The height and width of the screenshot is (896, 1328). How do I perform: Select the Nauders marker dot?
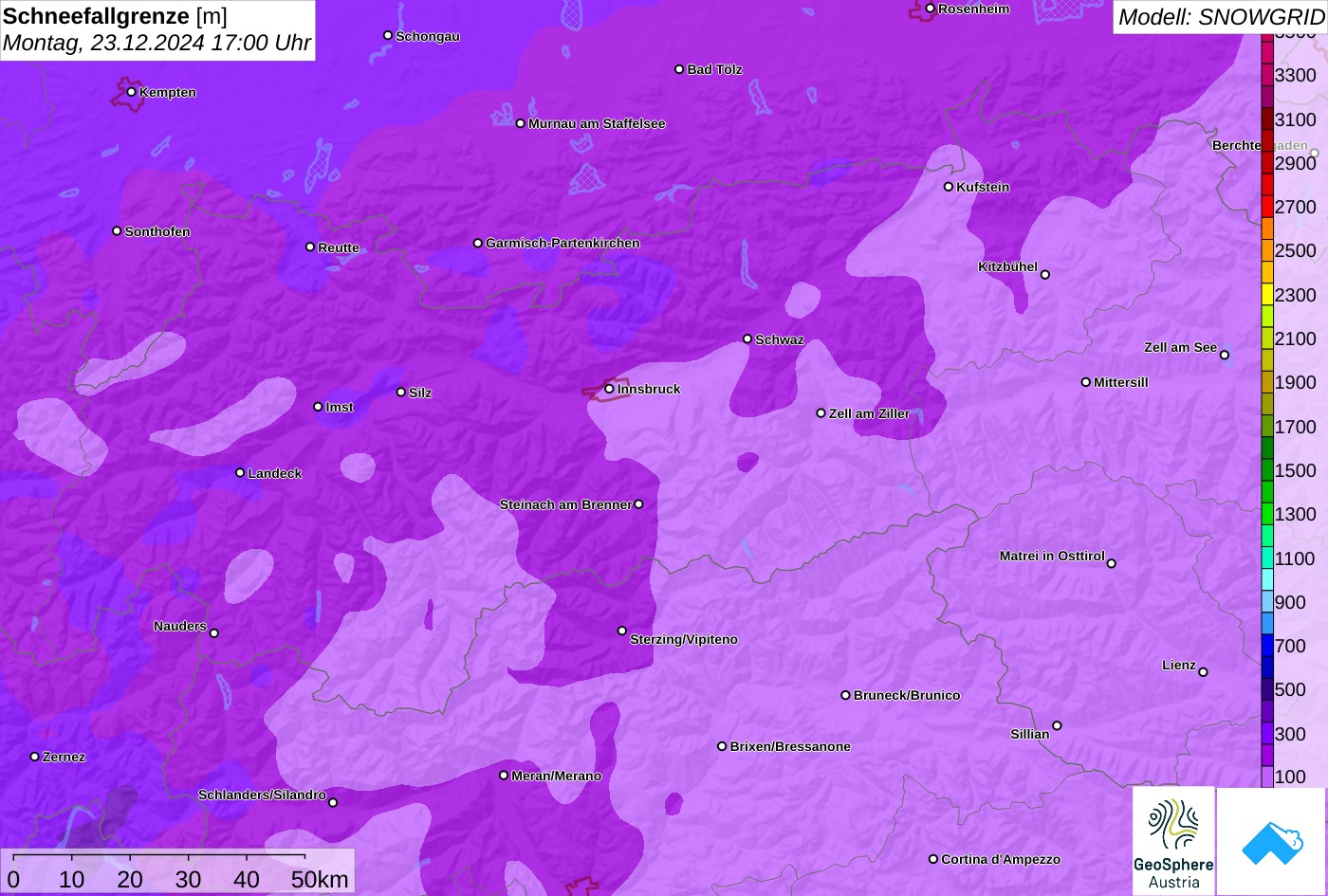point(213,633)
